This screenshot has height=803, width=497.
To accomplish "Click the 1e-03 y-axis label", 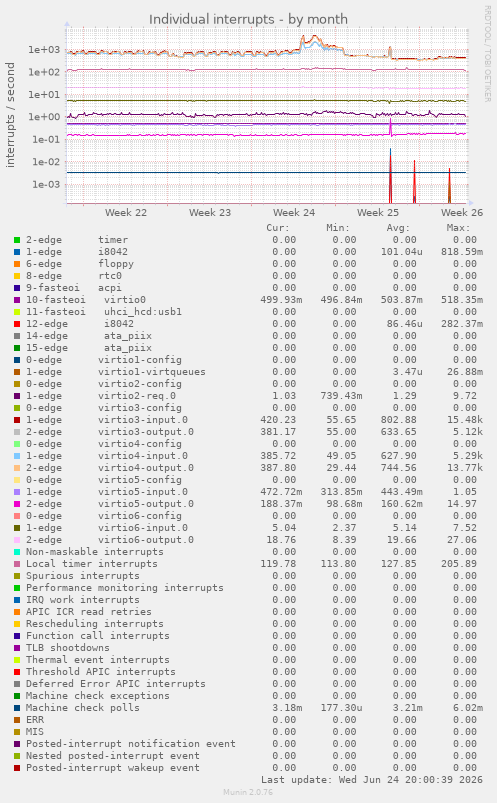I will pyautogui.click(x=46, y=184).
